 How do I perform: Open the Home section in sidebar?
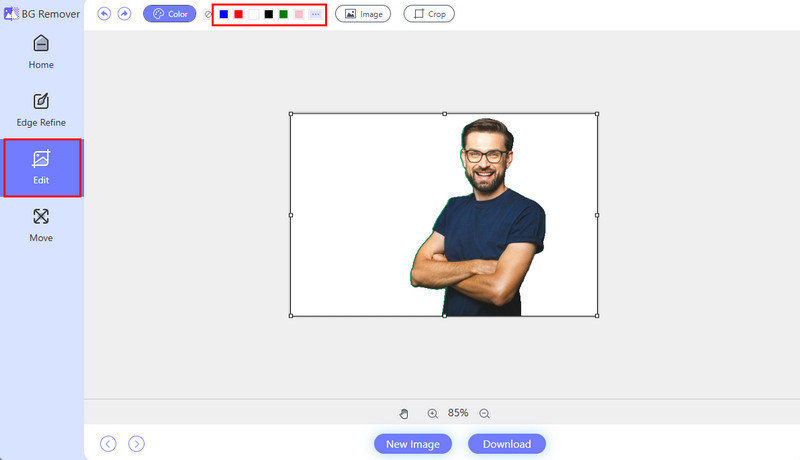(41, 52)
